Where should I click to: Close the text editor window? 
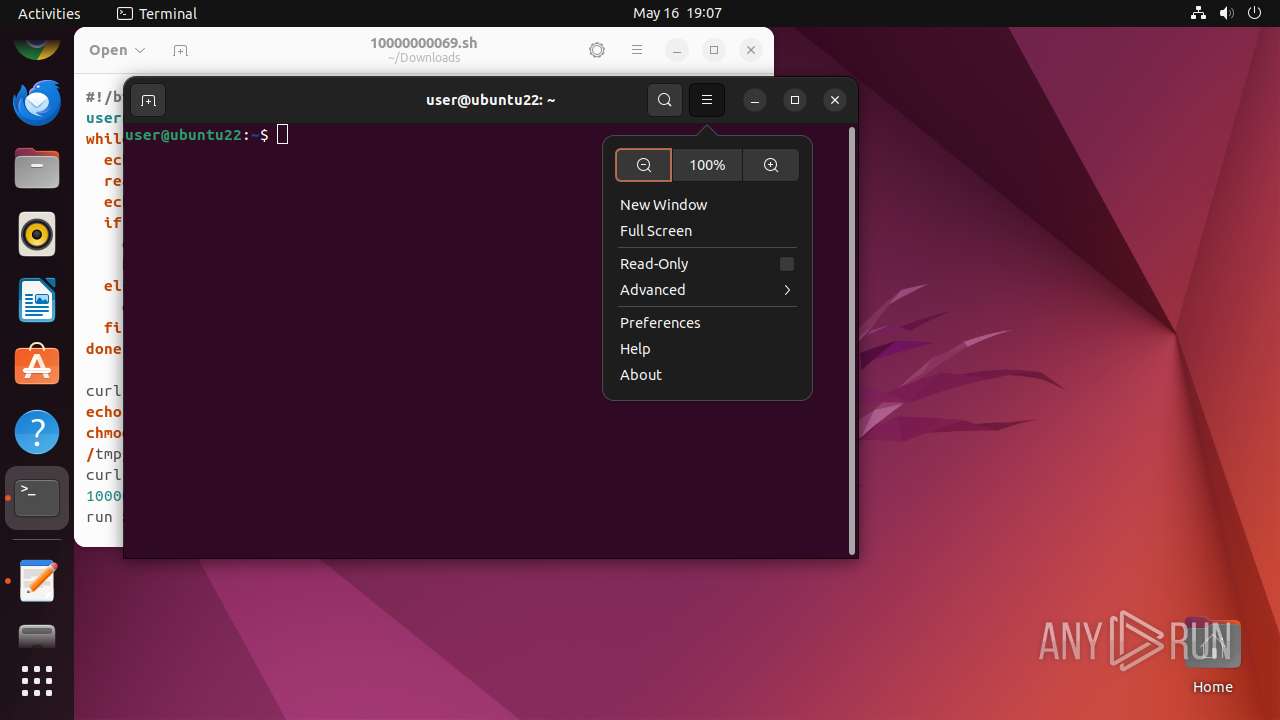point(751,50)
